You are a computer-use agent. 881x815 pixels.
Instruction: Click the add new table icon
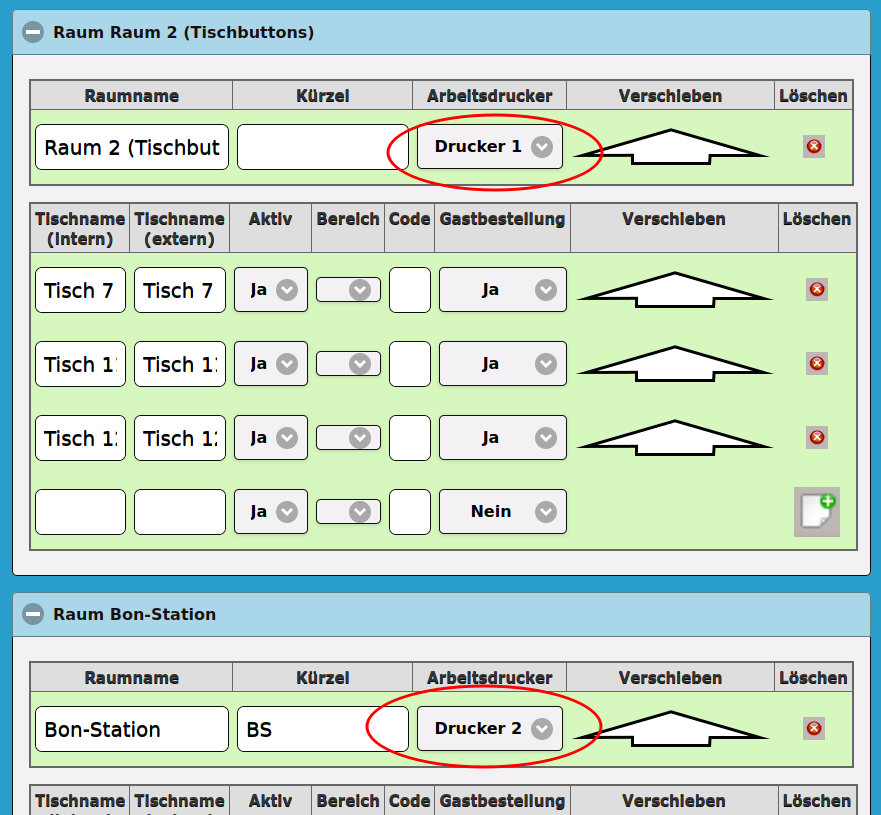pos(816,512)
